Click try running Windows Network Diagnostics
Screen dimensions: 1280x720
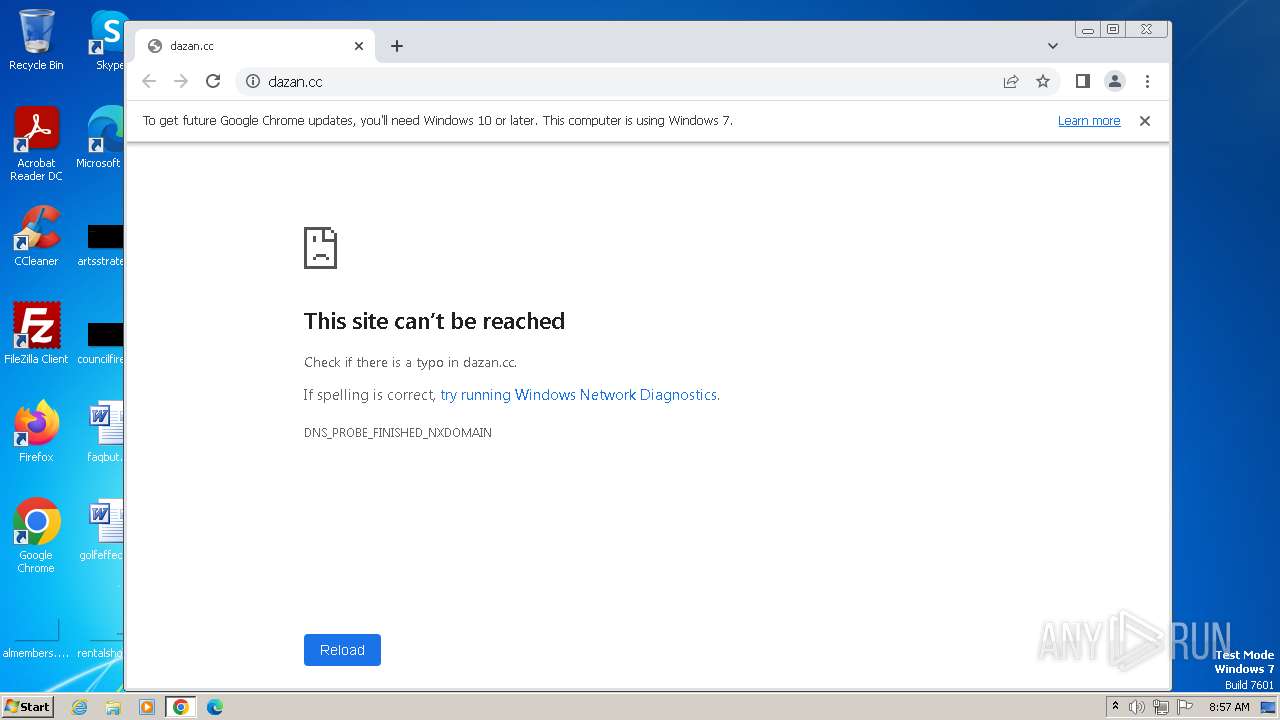pyautogui.click(x=579, y=395)
